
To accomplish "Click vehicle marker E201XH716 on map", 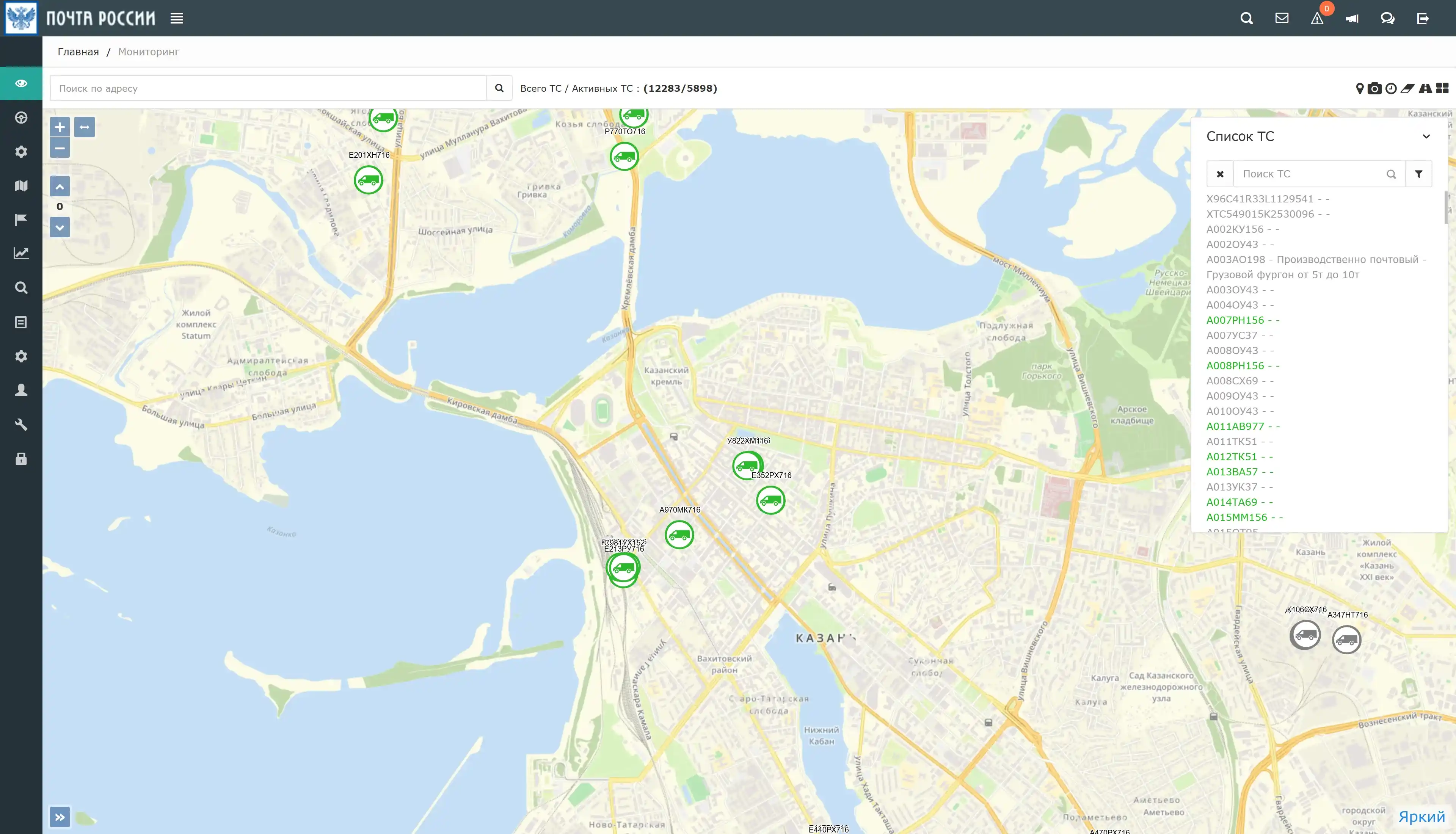I will point(368,180).
